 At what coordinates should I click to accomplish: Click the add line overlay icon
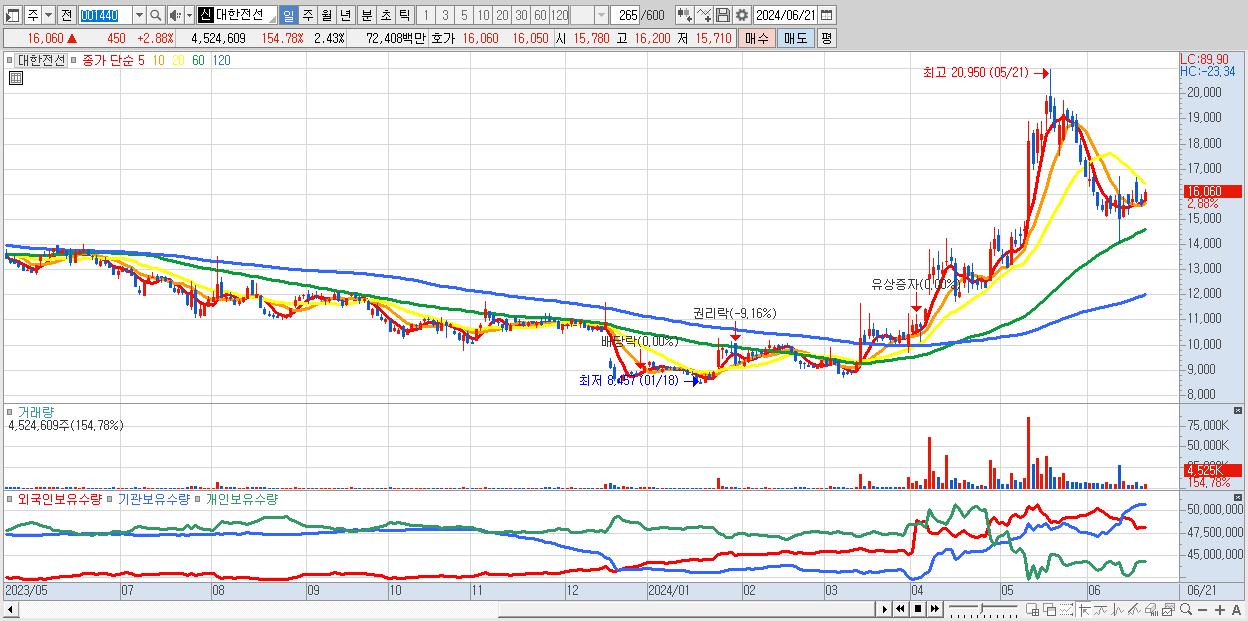click(704, 15)
